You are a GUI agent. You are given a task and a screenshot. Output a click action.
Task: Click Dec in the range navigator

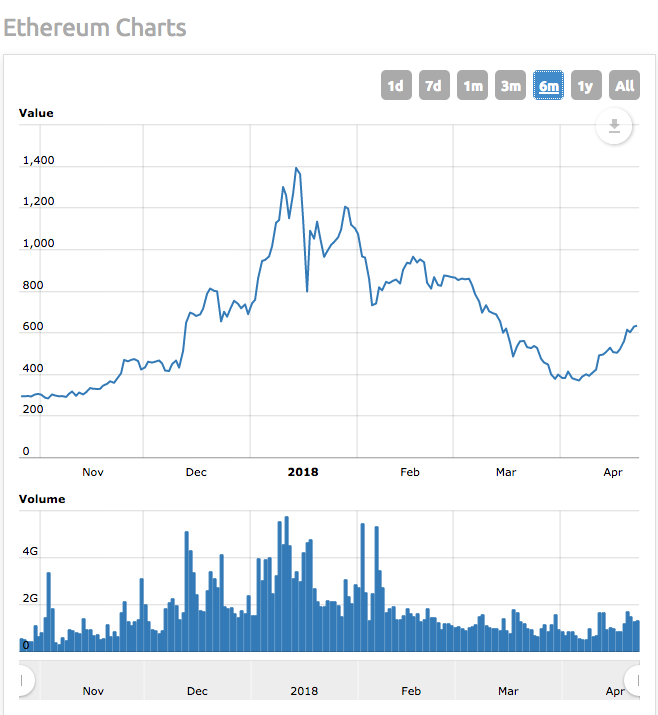click(197, 691)
